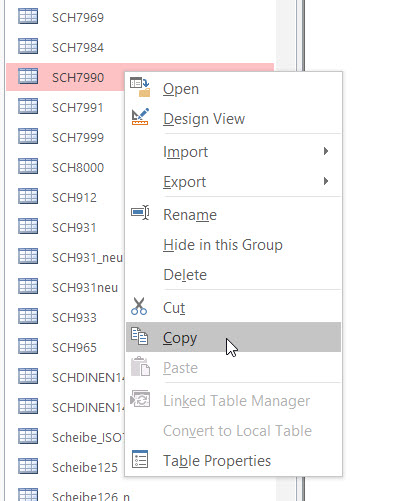
Task: Click the table icon next to SCH8000
Action: pyautogui.click(x=28, y=166)
